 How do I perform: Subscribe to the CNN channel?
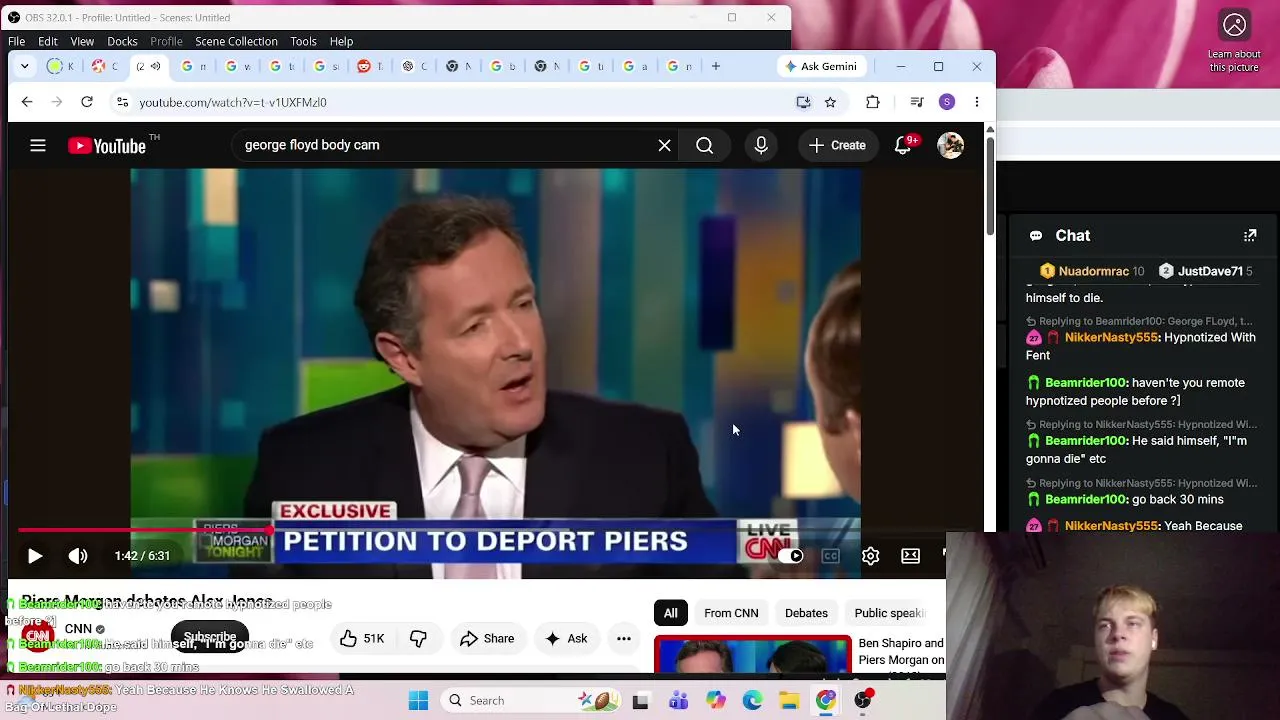pos(210,637)
